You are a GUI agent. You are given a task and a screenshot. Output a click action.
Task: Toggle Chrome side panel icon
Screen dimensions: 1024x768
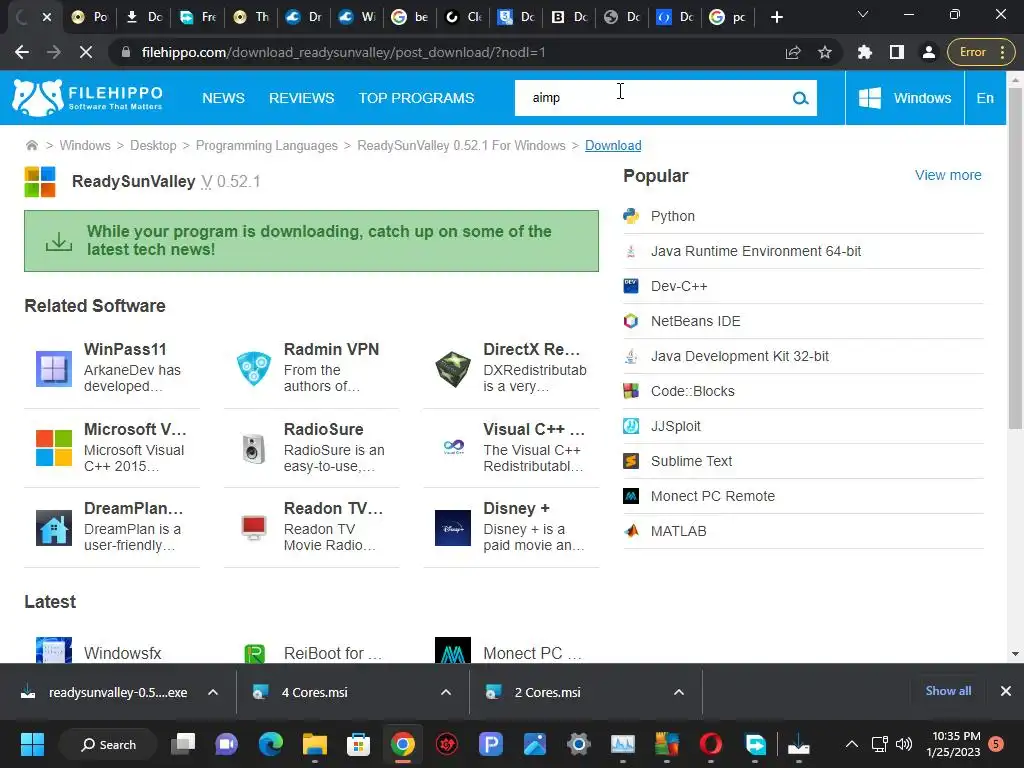click(x=897, y=52)
